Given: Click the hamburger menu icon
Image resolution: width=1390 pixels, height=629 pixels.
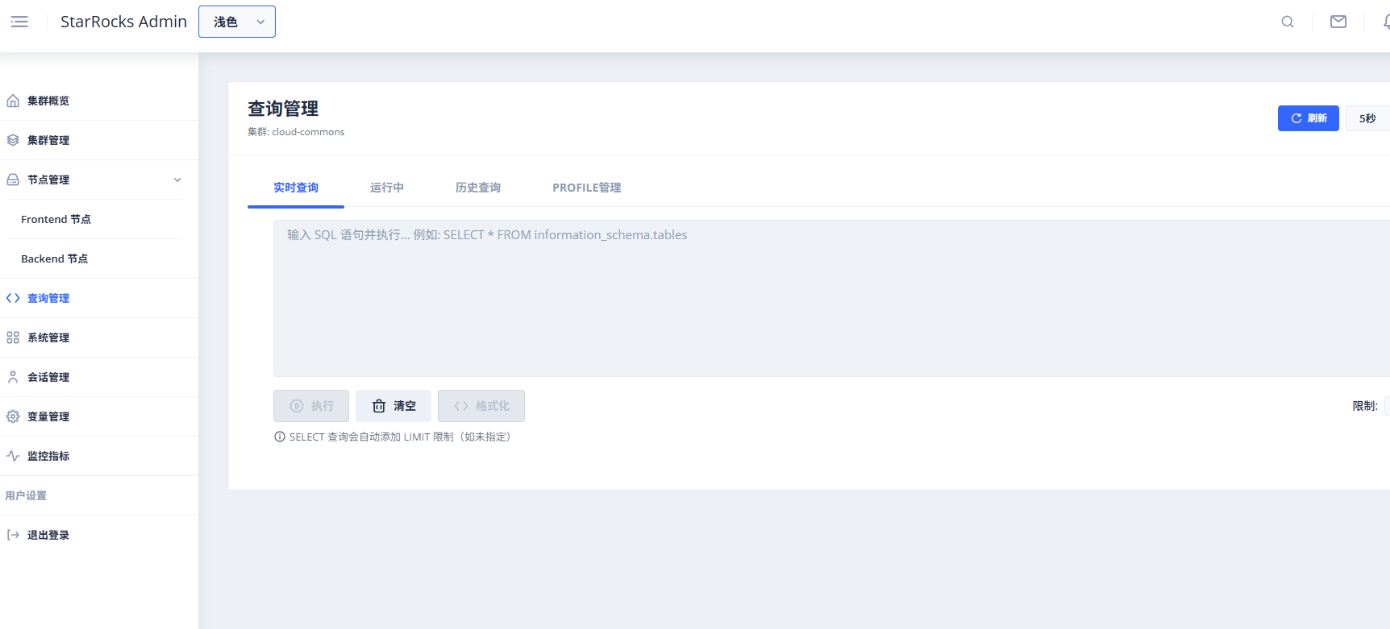Looking at the screenshot, I should tap(19, 22).
